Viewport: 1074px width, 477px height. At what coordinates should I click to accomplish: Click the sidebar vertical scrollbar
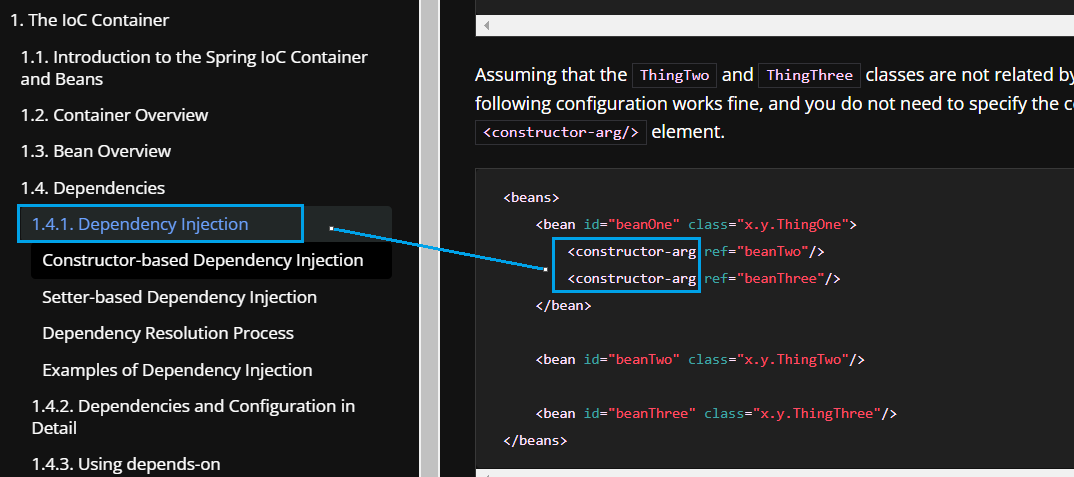[x=429, y=238]
